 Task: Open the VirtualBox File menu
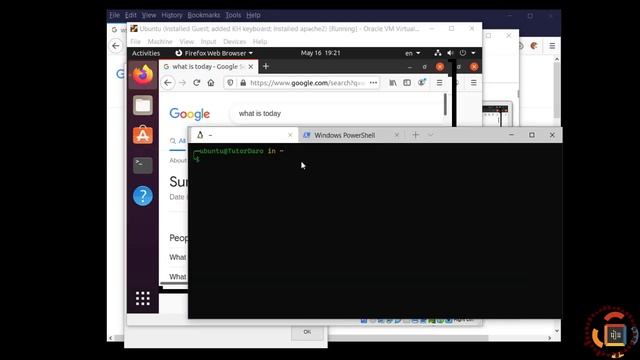click(136, 42)
